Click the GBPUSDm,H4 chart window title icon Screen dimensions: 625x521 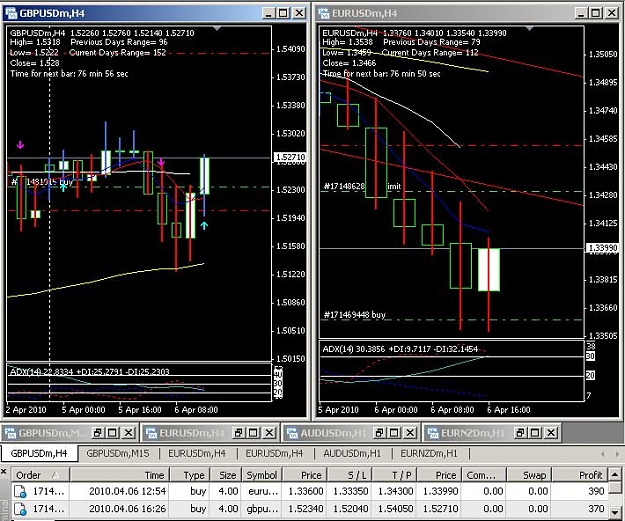(11, 13)
